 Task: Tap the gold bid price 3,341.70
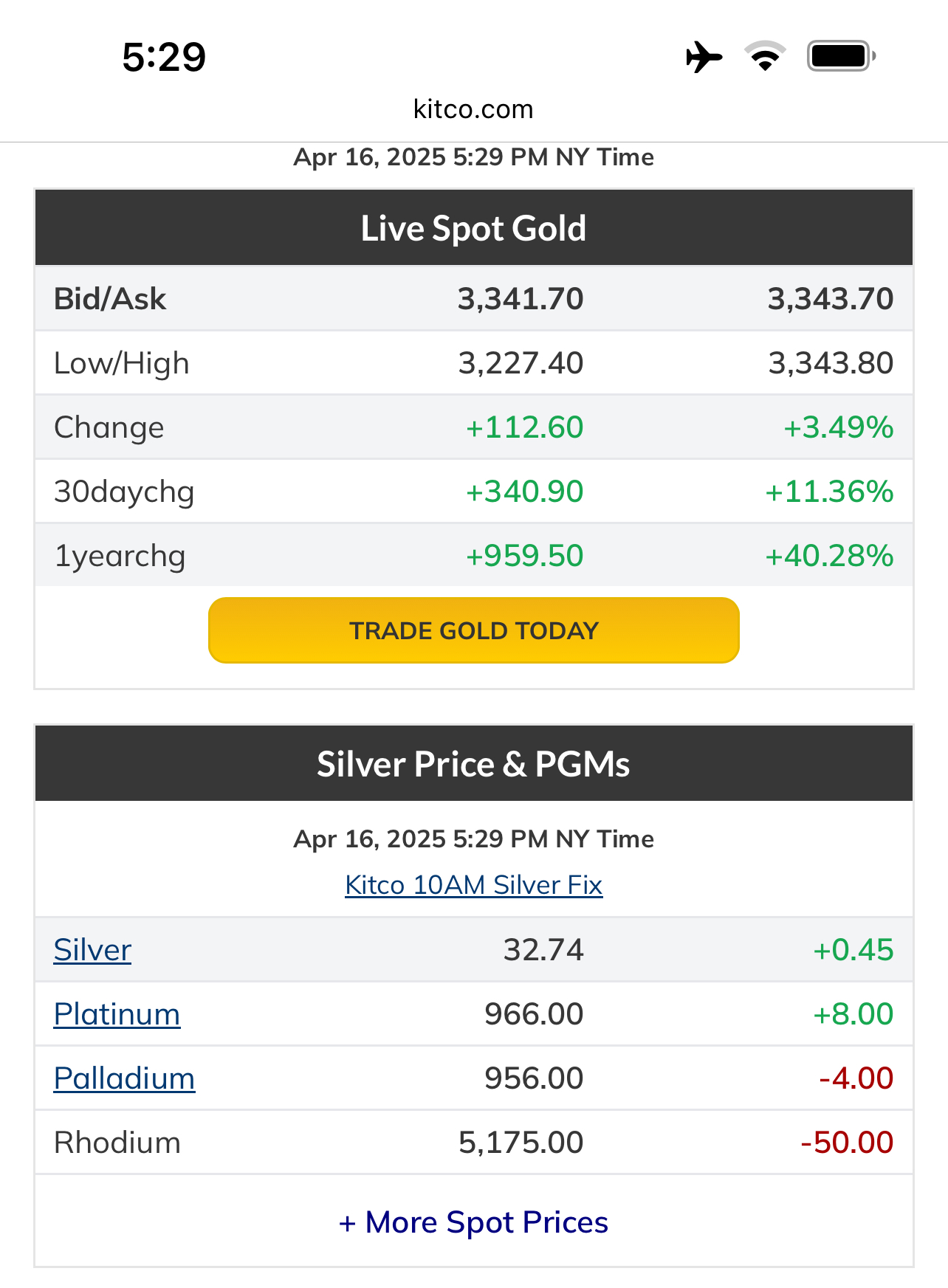pos(521,299)
